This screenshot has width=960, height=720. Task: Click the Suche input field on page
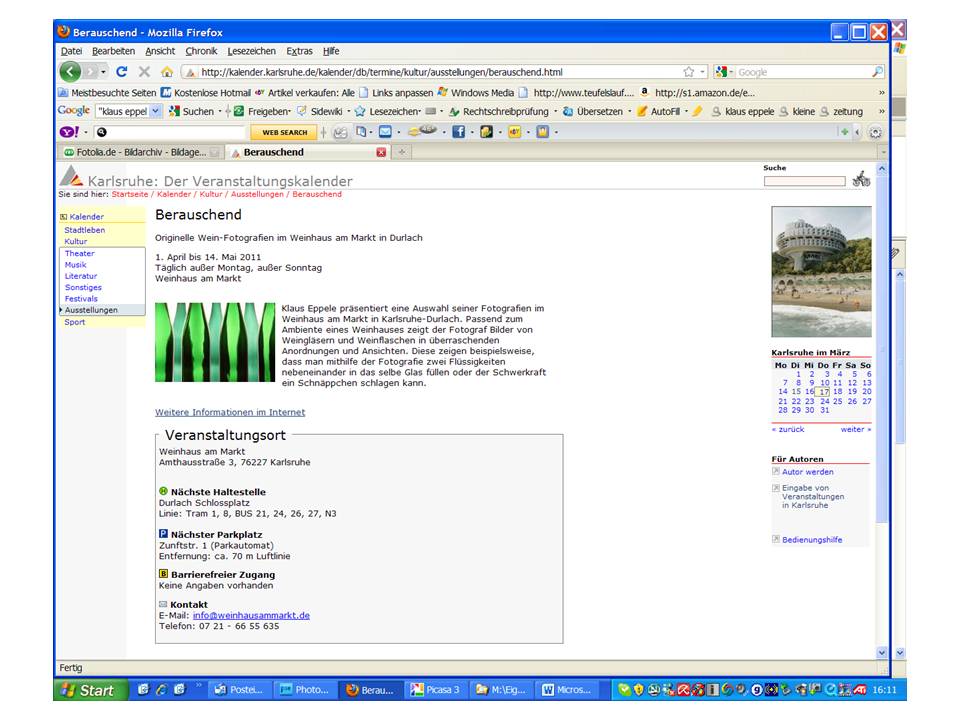coord(804,181)
